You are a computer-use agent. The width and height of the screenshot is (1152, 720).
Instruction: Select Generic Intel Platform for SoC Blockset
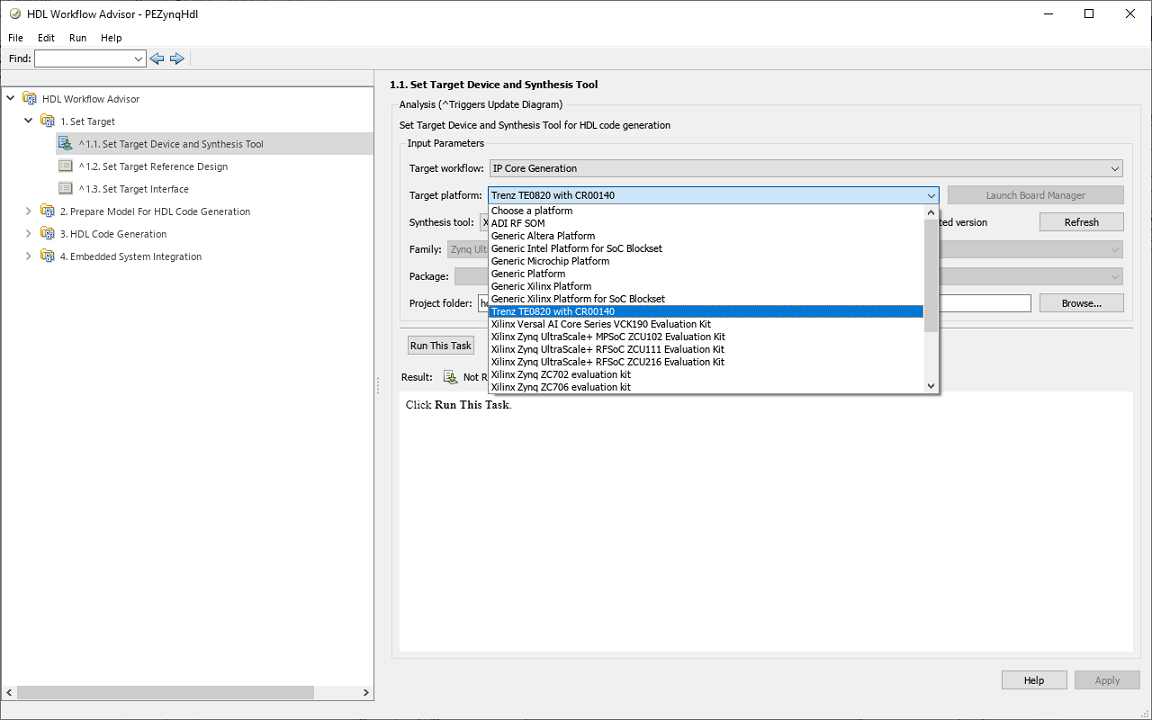(x=706, y=248)
